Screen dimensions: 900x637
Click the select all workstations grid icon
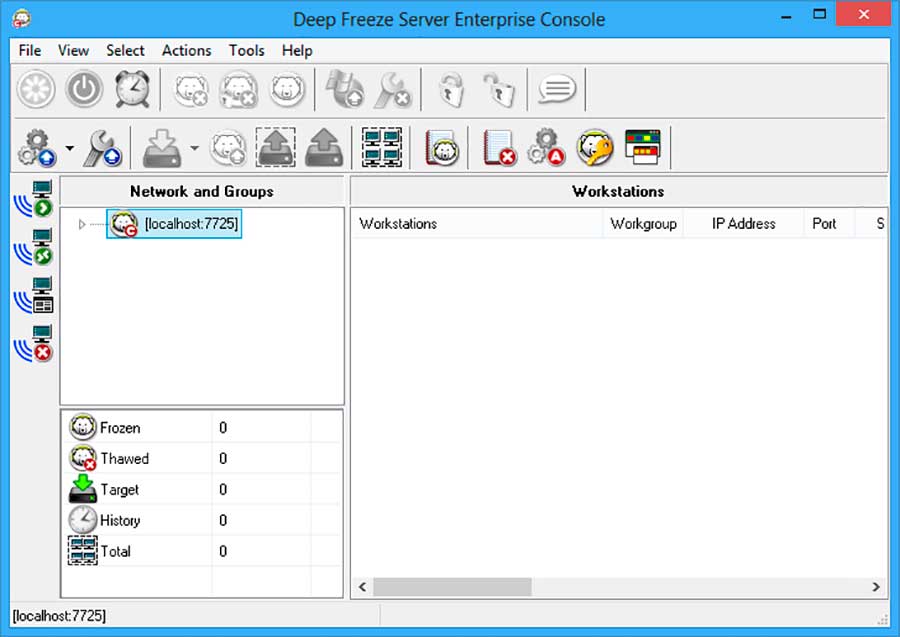pyautogui.click(x=382, y=147)
